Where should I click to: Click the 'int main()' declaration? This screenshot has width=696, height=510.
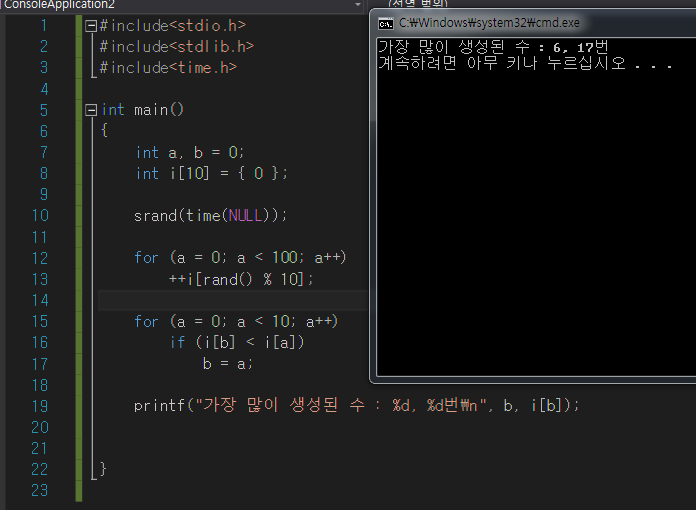click(x=142, y=110)
